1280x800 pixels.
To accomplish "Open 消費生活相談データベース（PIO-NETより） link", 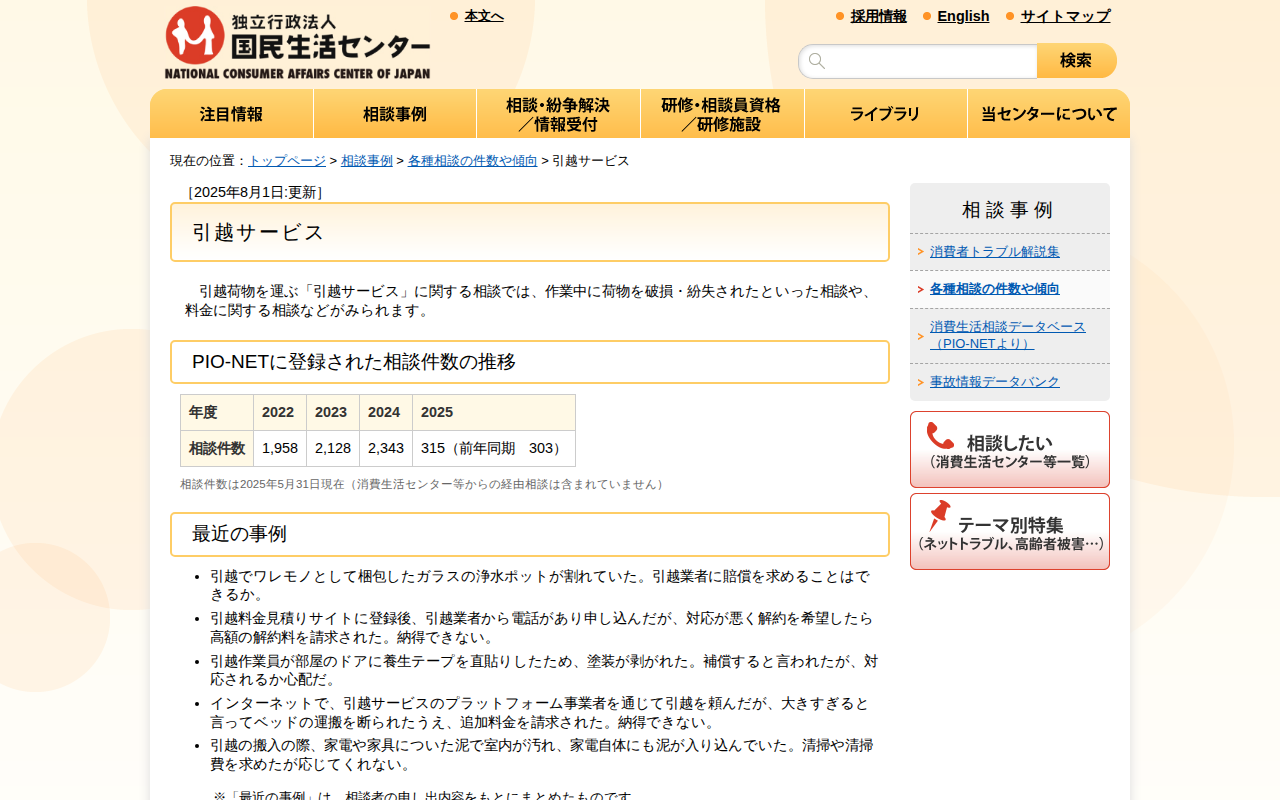I will (1008, 335).
